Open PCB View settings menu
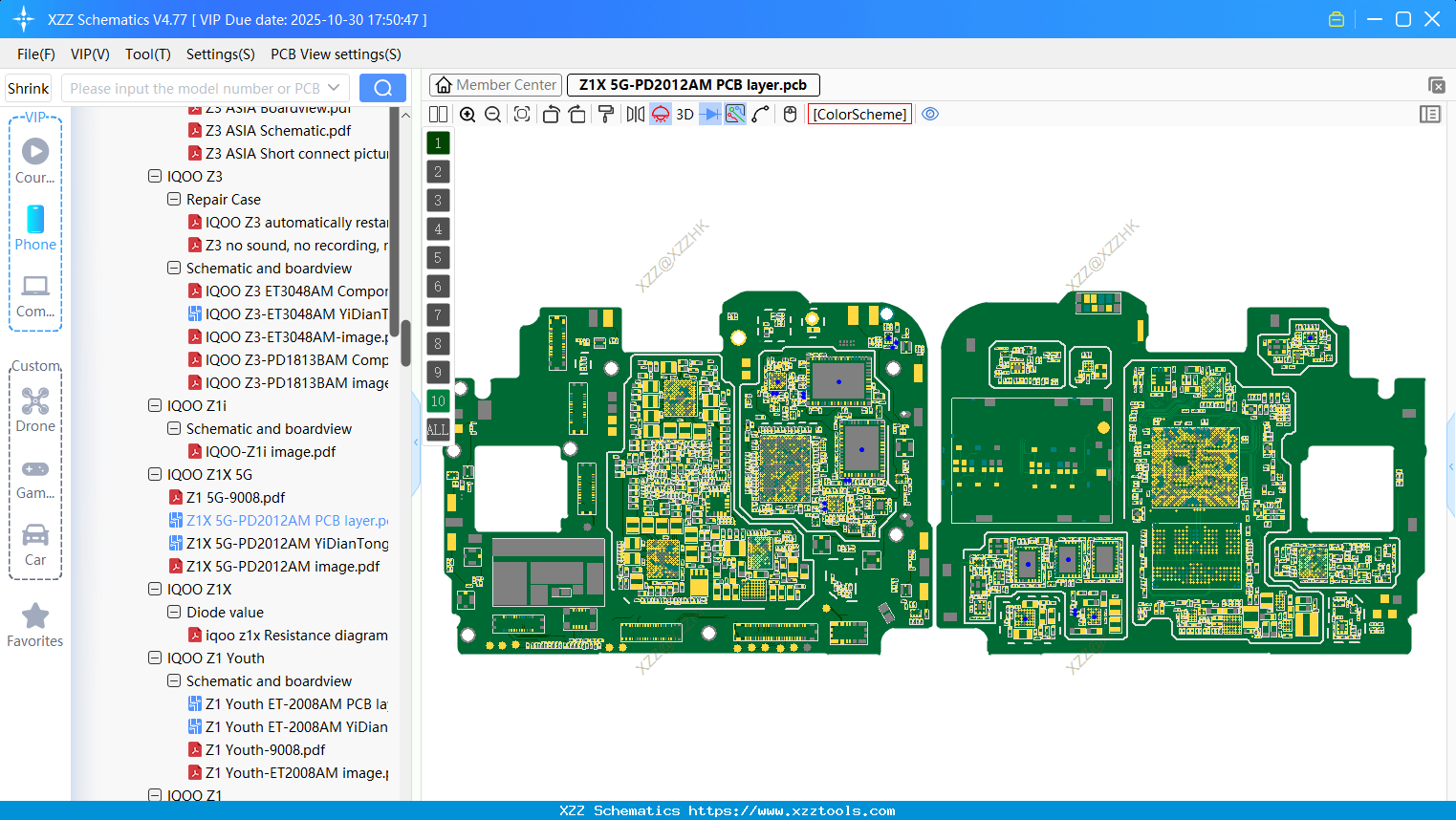The height and width of the screenshot is (820, 1456). pyautogui.click(x=335, y=54)
